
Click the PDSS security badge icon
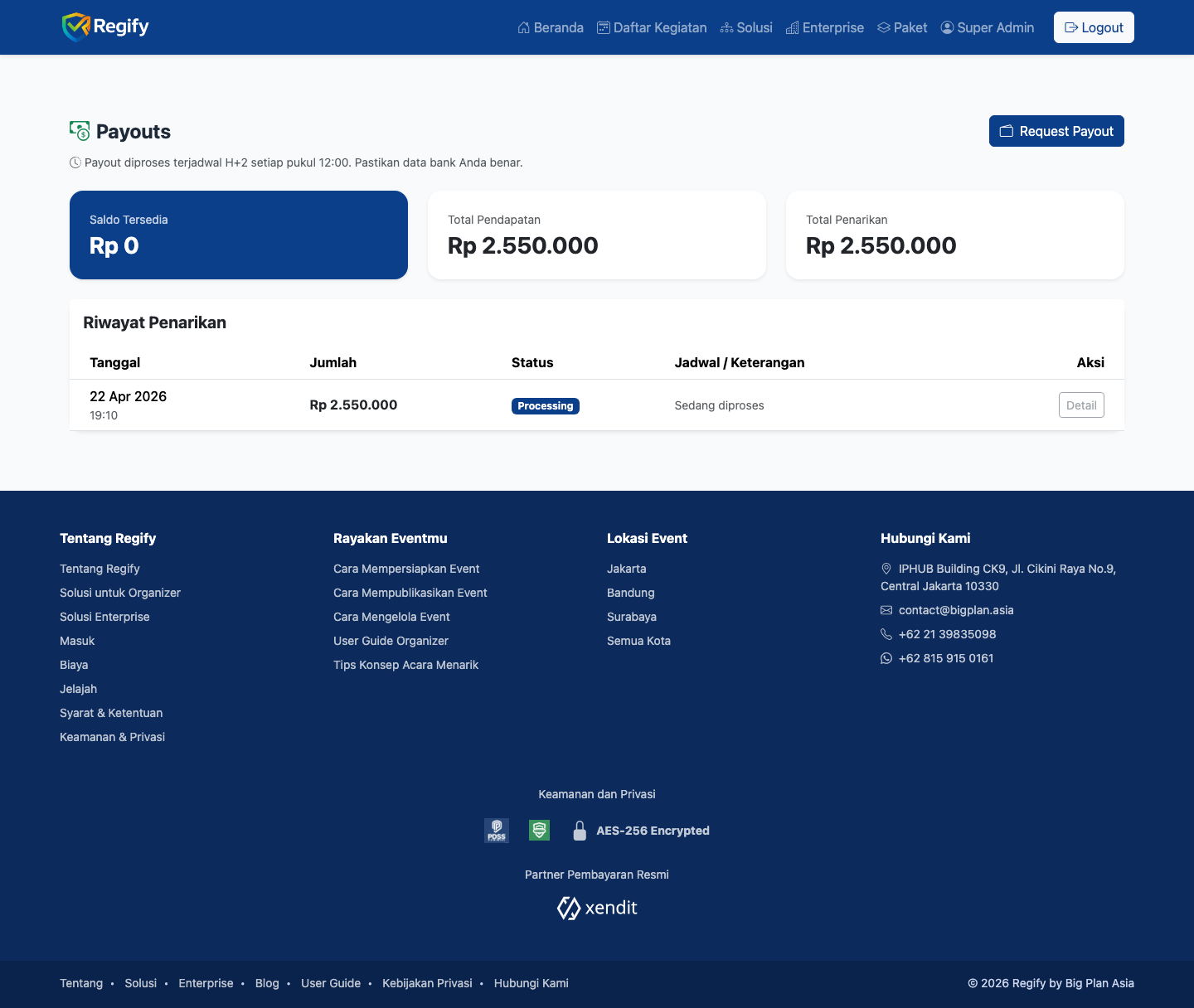pos(497,830)
